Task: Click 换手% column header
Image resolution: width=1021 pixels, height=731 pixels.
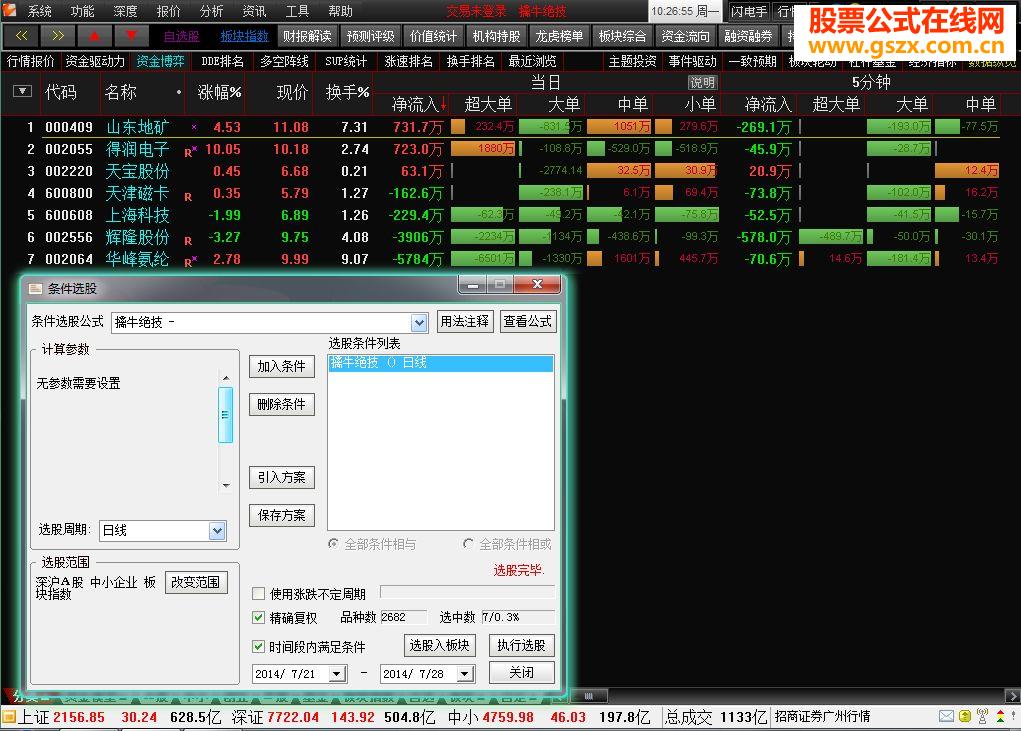Action: [347, 92]
